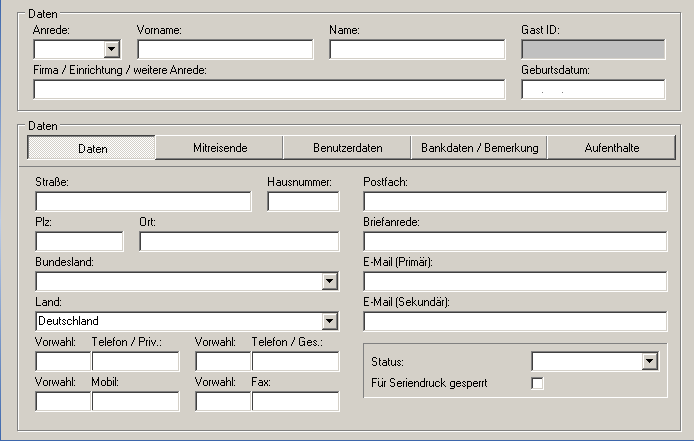Click into the Vorname text field
The height and width of the screenshot is (441, 694).
pos(225,49)
